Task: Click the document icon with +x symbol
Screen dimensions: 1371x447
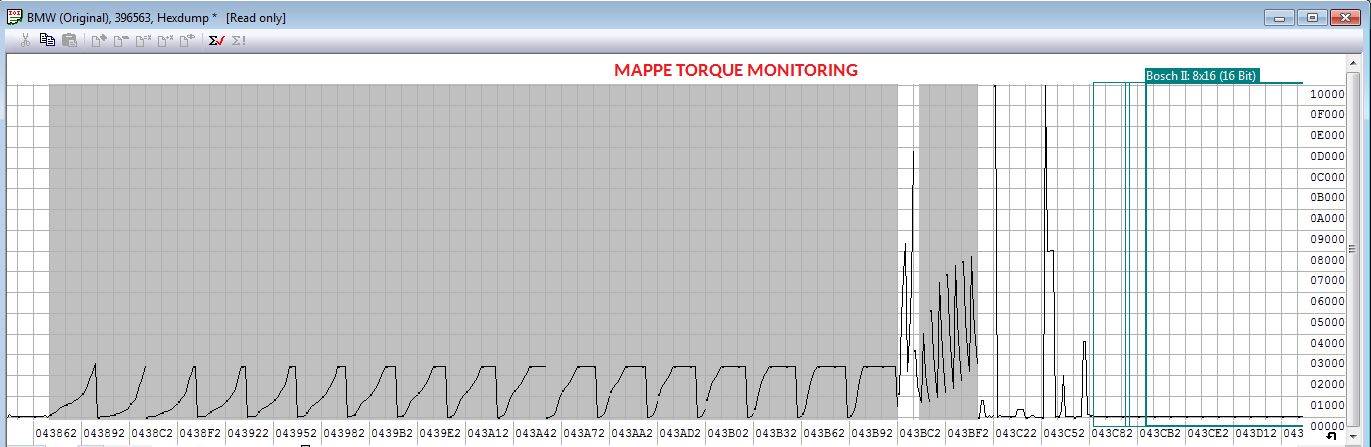Action: point(165,41)
